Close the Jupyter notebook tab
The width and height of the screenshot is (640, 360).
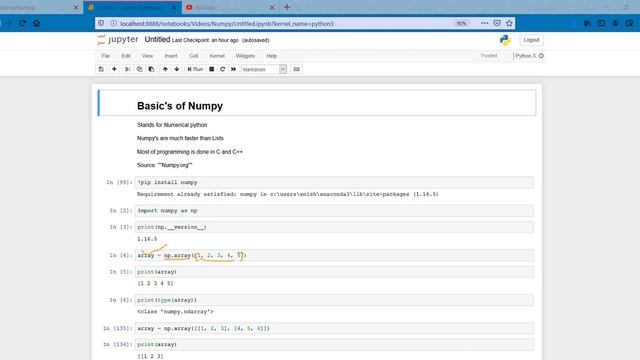tap(174, 7)
